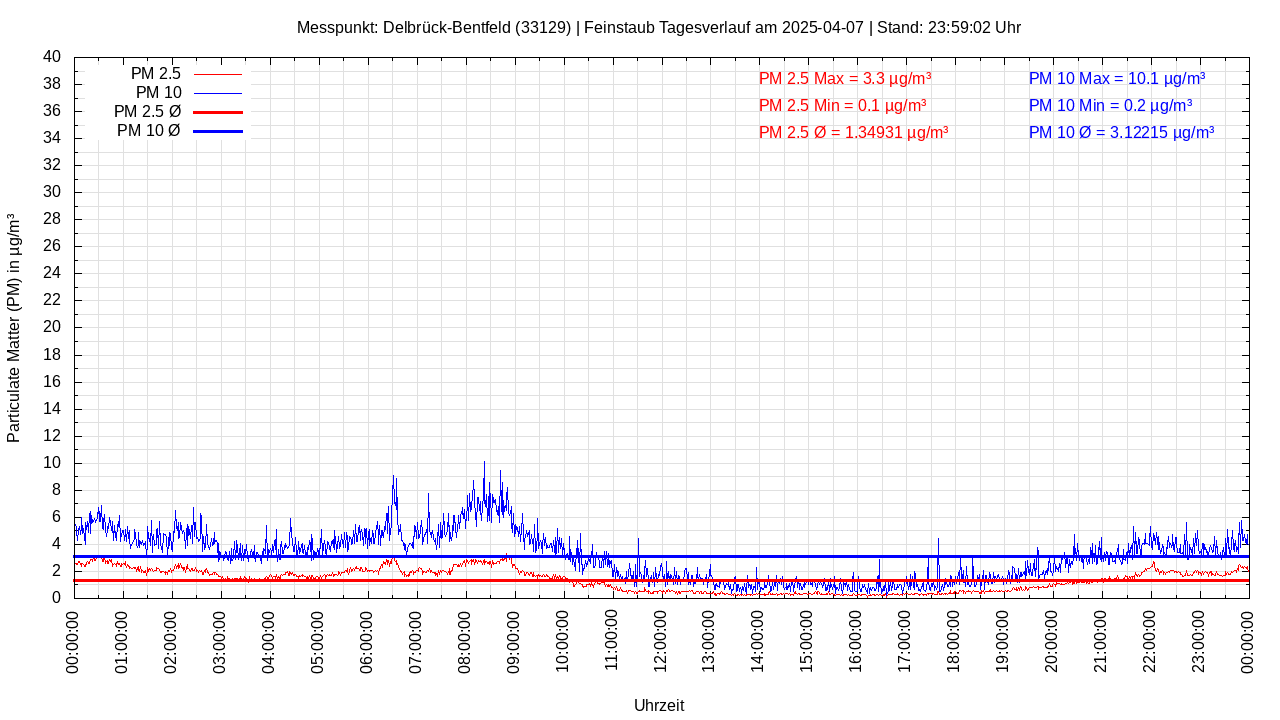The image size is (1280, 720).
Task: Click the 20 value on the y-axis
Action: (x=51, y=327)
